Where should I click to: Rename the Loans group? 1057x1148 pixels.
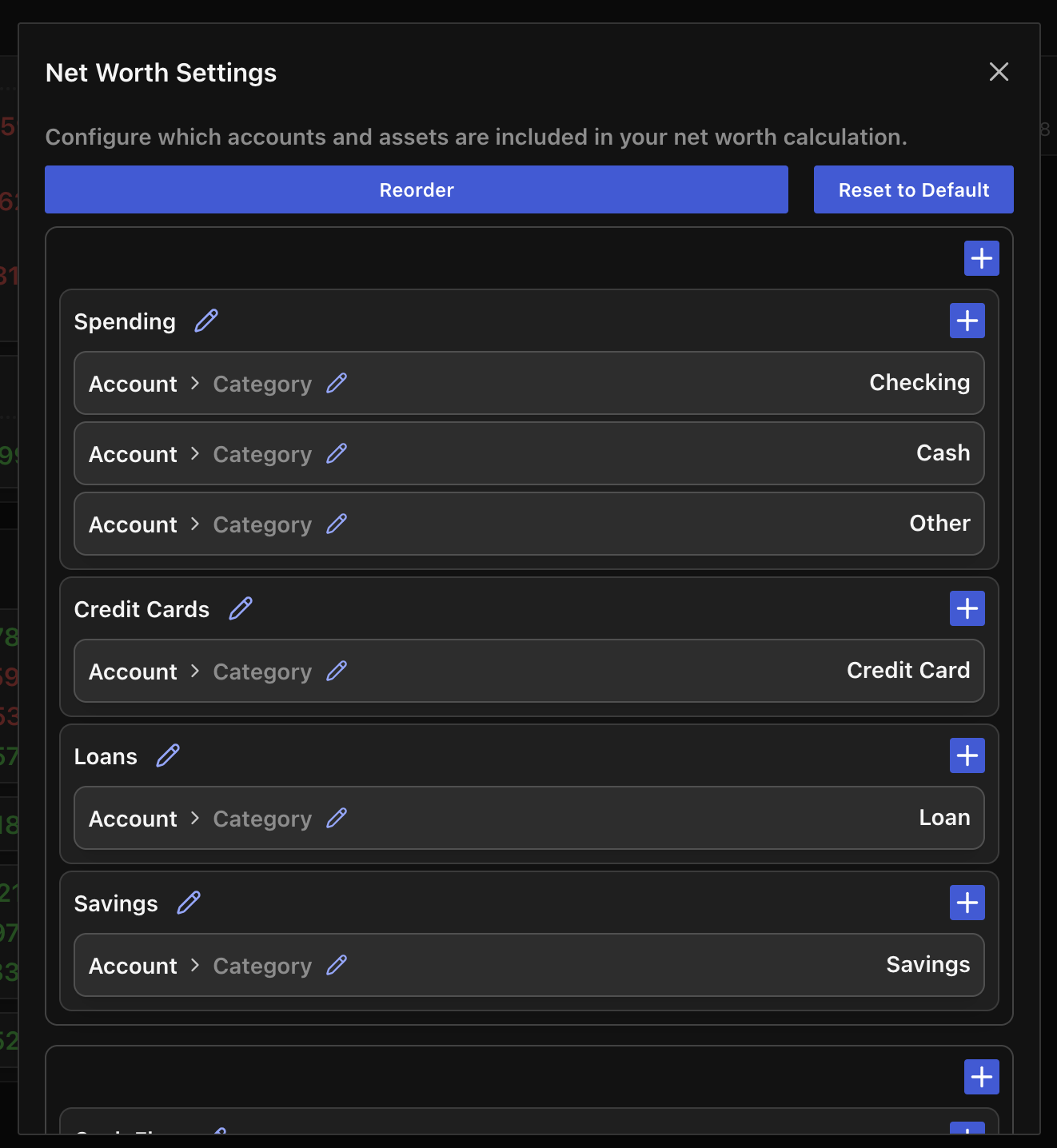pyautogui.click(x=168, y=755)
